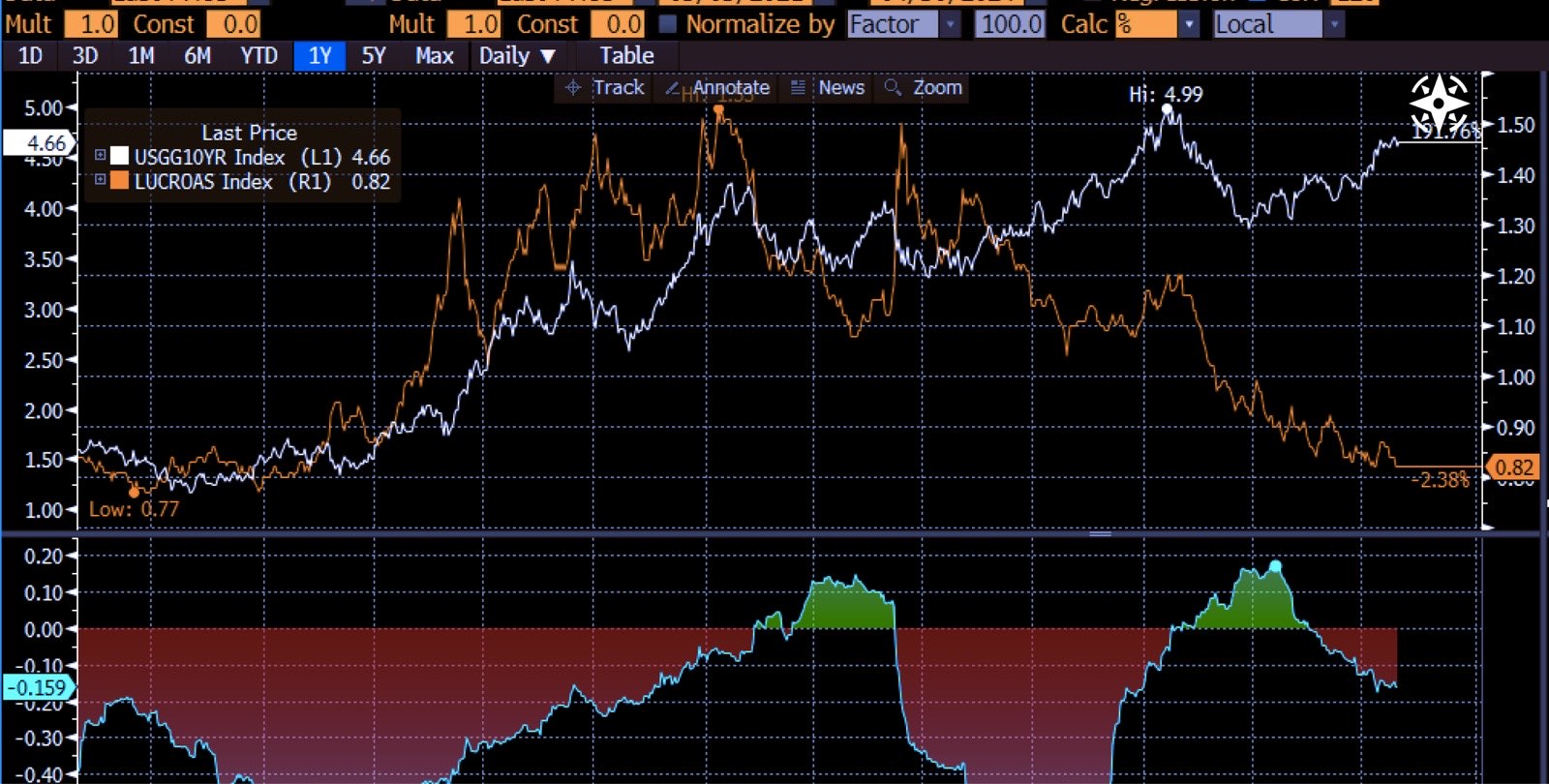
Task: Click the Zoom button label
Action: click(x=937, y=87)
